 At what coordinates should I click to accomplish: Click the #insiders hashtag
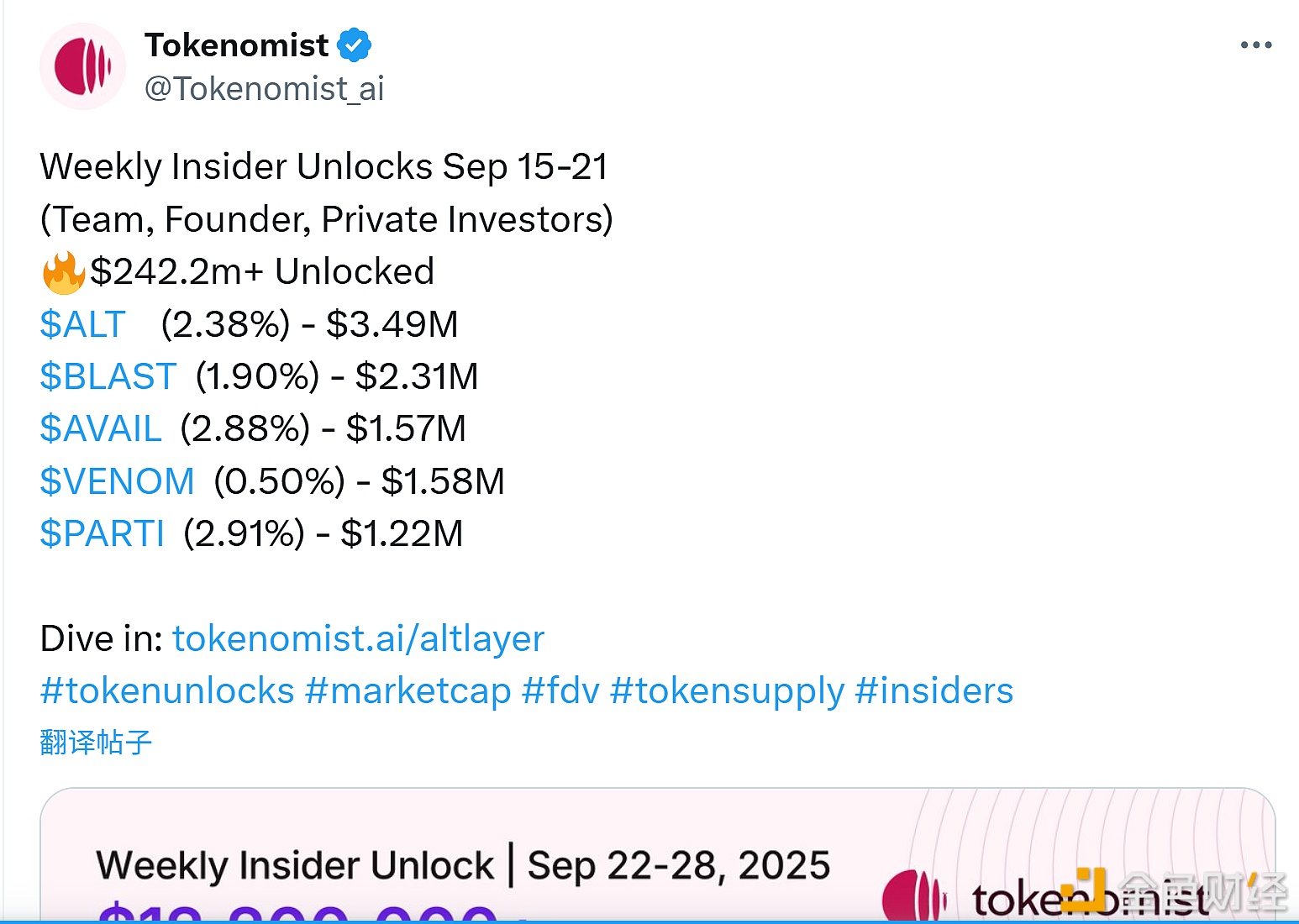(933, 690)
